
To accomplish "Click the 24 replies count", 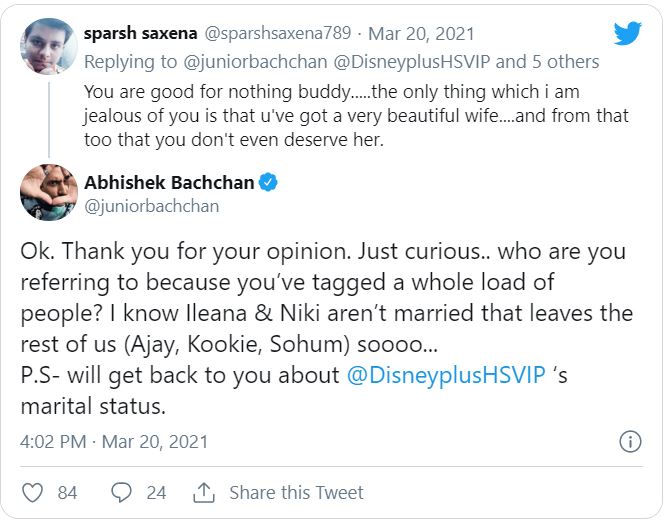I will click(156, 492).
